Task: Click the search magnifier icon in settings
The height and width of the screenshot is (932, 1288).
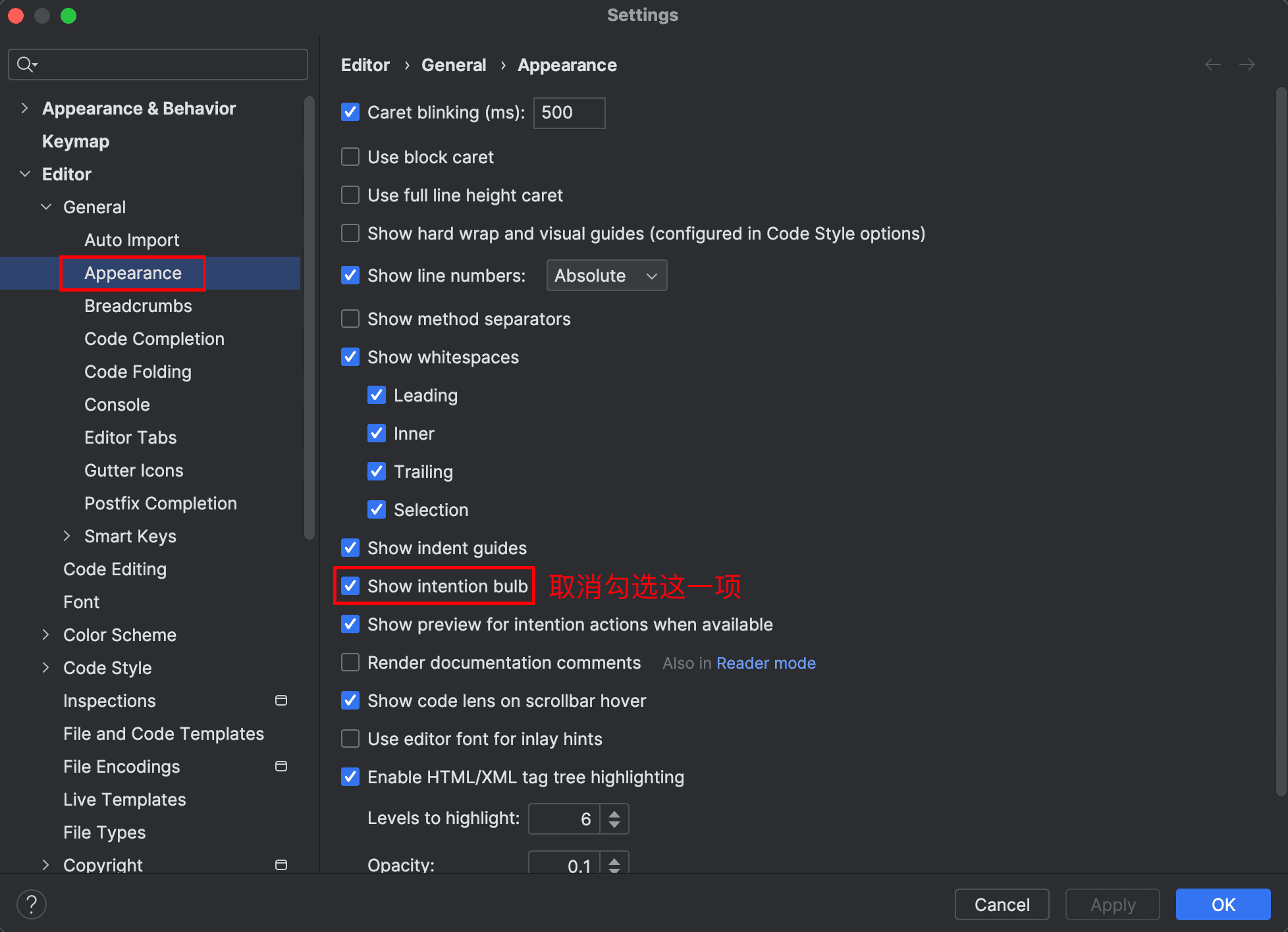Action: coord(26,65)
